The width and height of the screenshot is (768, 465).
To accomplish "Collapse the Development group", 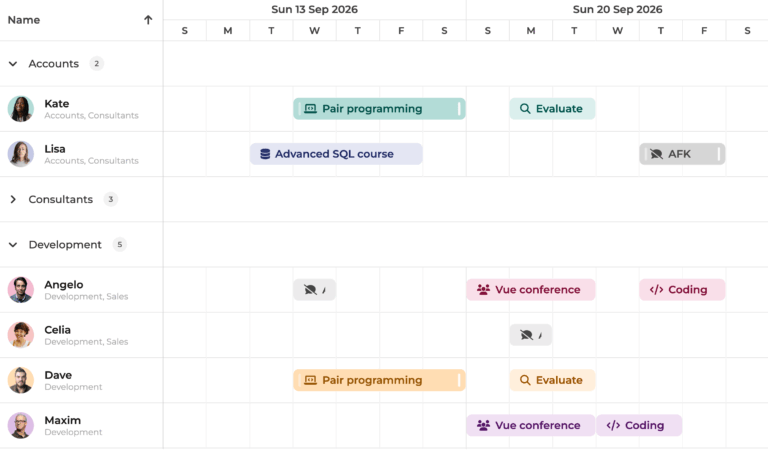I will pos(13,245).
